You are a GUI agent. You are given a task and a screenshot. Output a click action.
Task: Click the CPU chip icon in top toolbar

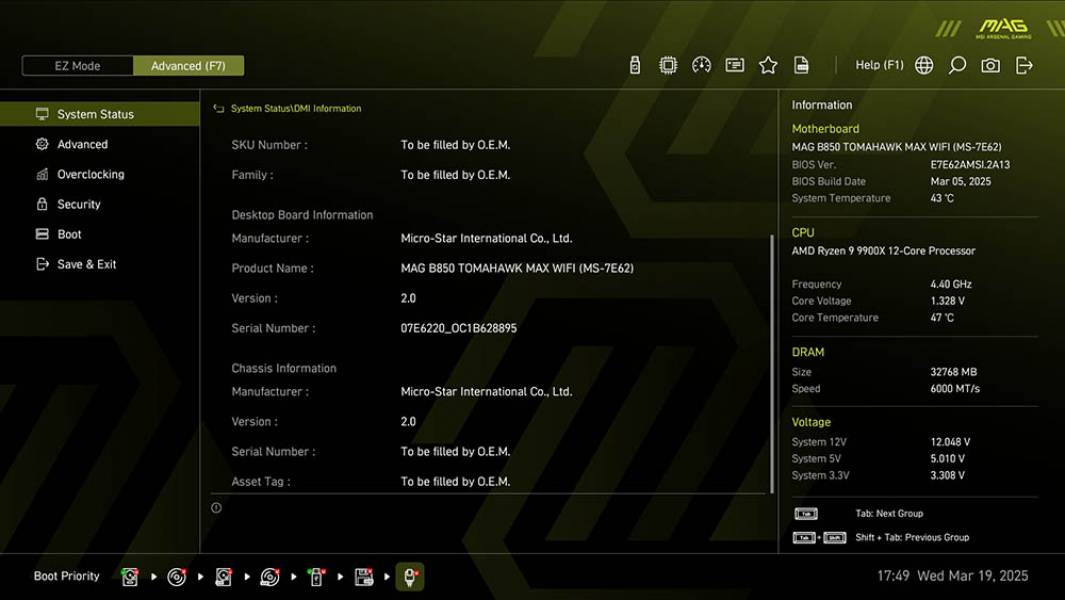pos(668,65)
